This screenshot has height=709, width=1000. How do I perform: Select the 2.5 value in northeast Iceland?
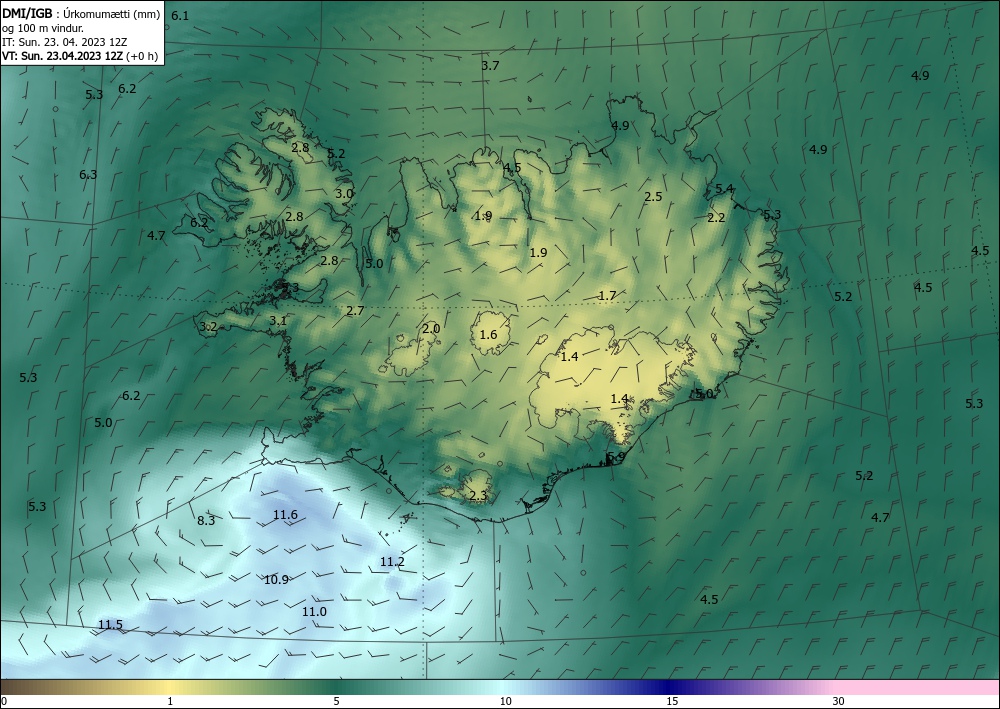coord(653,196)
